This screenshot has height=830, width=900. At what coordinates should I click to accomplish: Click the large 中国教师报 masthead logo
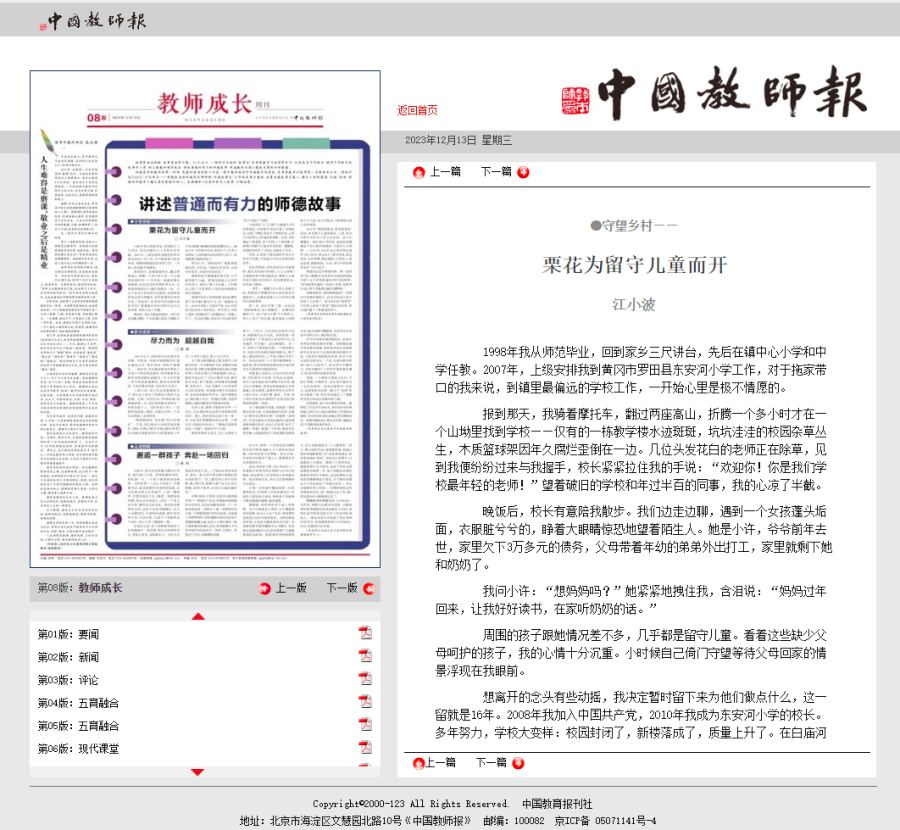[x=714, y=92]
